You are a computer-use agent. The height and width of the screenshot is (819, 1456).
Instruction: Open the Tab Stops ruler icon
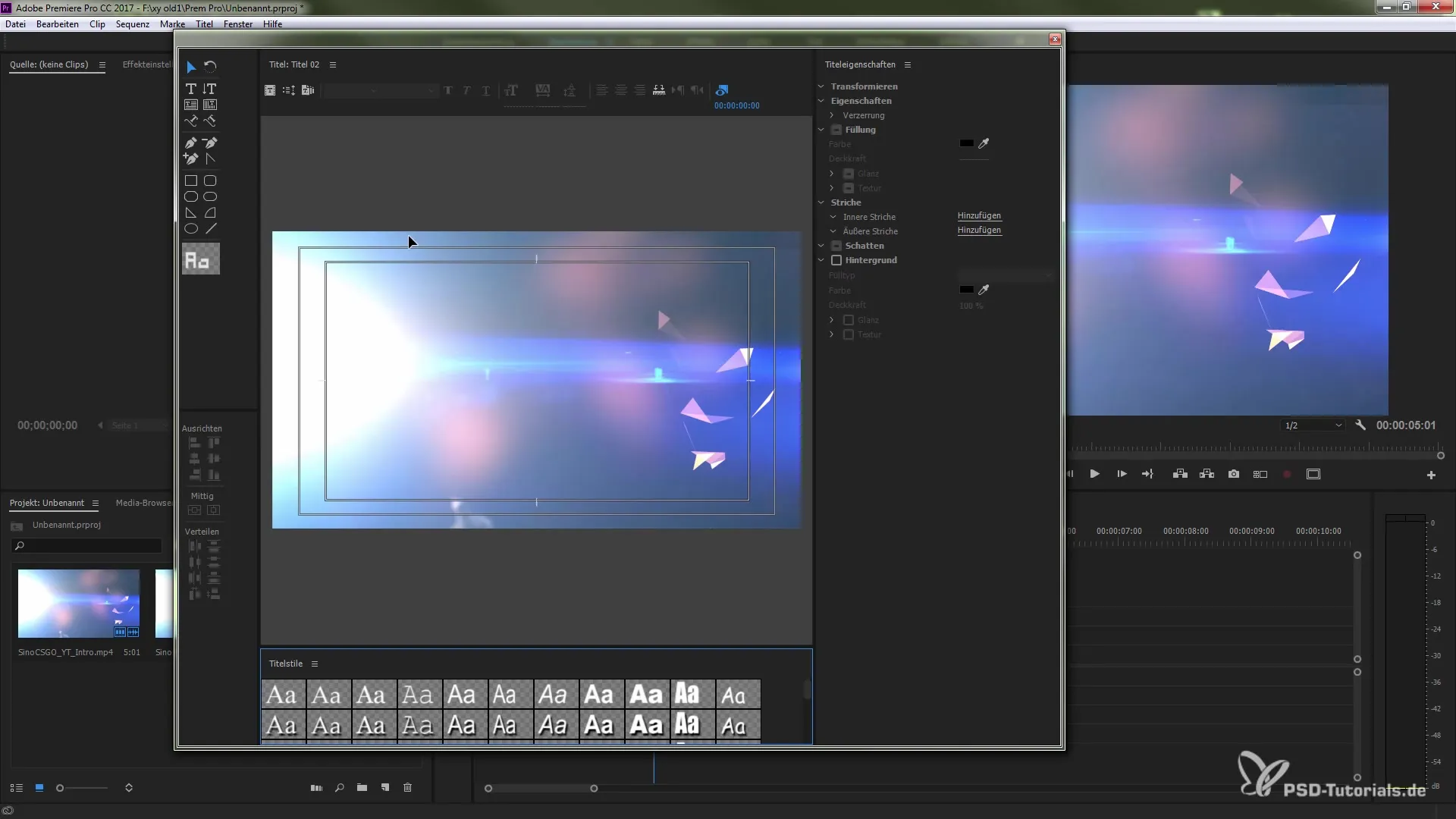point(659,90)
